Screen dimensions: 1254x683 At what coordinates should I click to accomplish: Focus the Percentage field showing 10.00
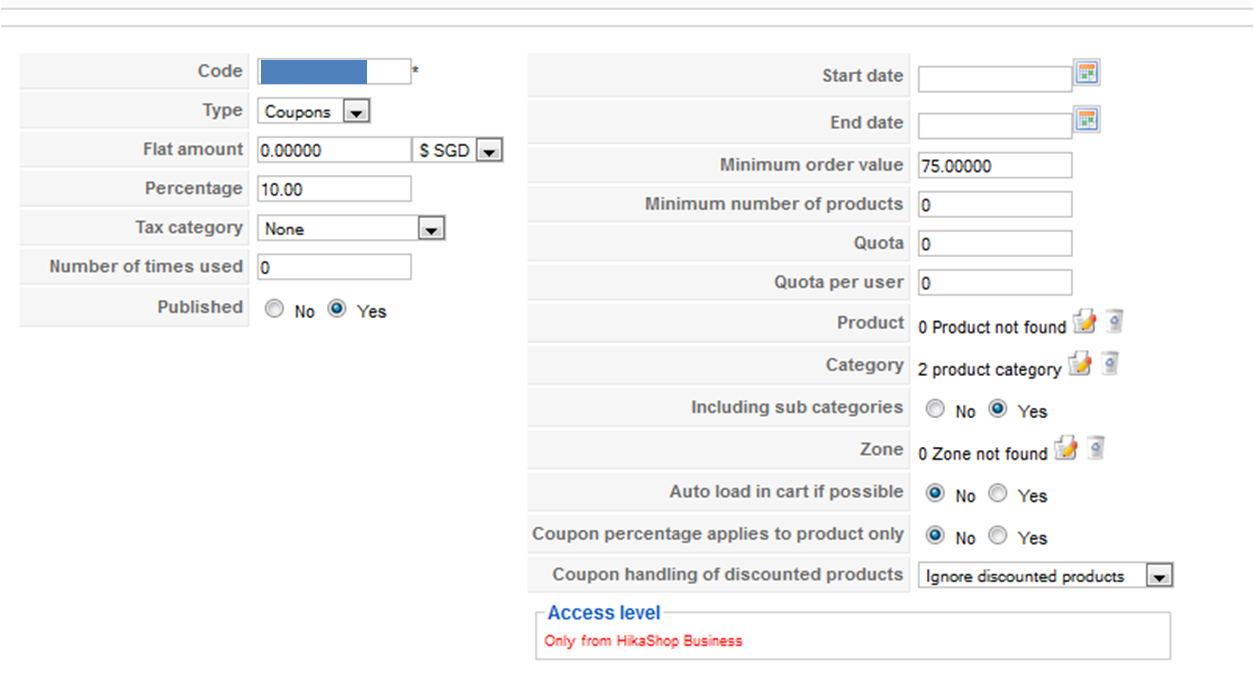point(335,189)
